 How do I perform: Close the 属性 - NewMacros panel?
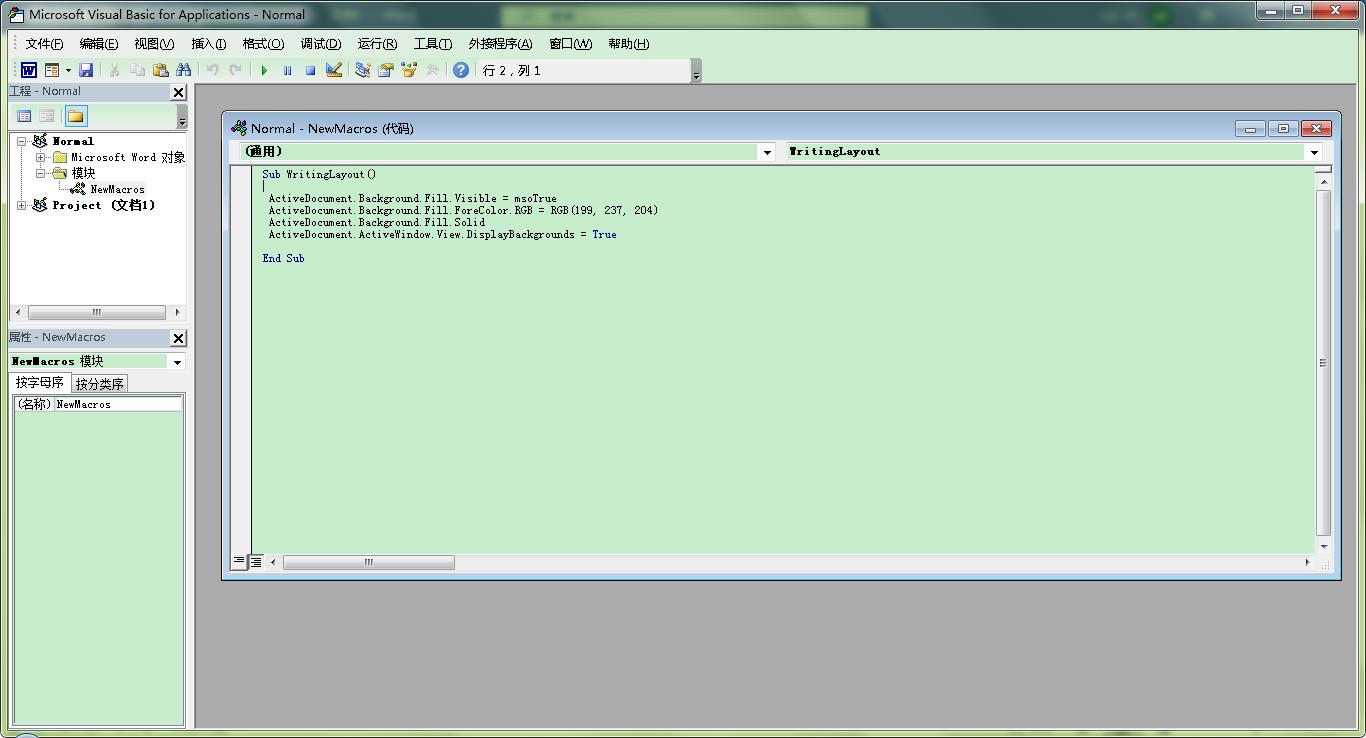pos(178,338)
